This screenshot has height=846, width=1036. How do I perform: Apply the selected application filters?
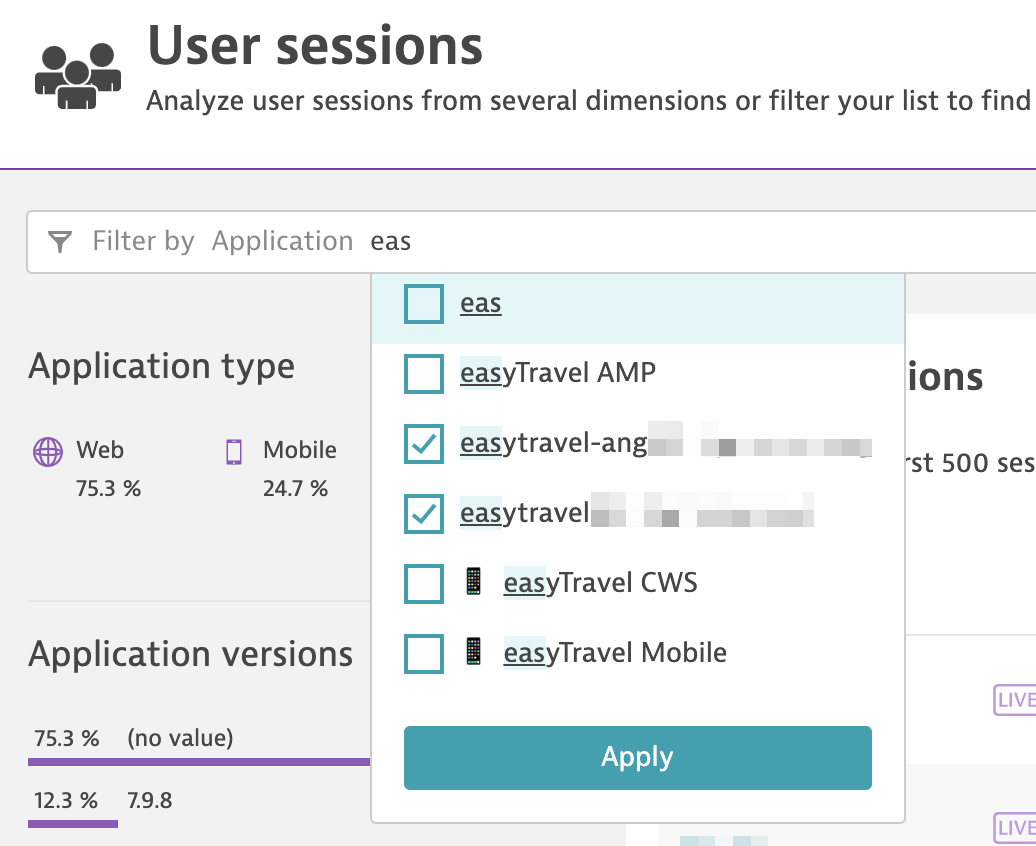click(x=638, y=757)
